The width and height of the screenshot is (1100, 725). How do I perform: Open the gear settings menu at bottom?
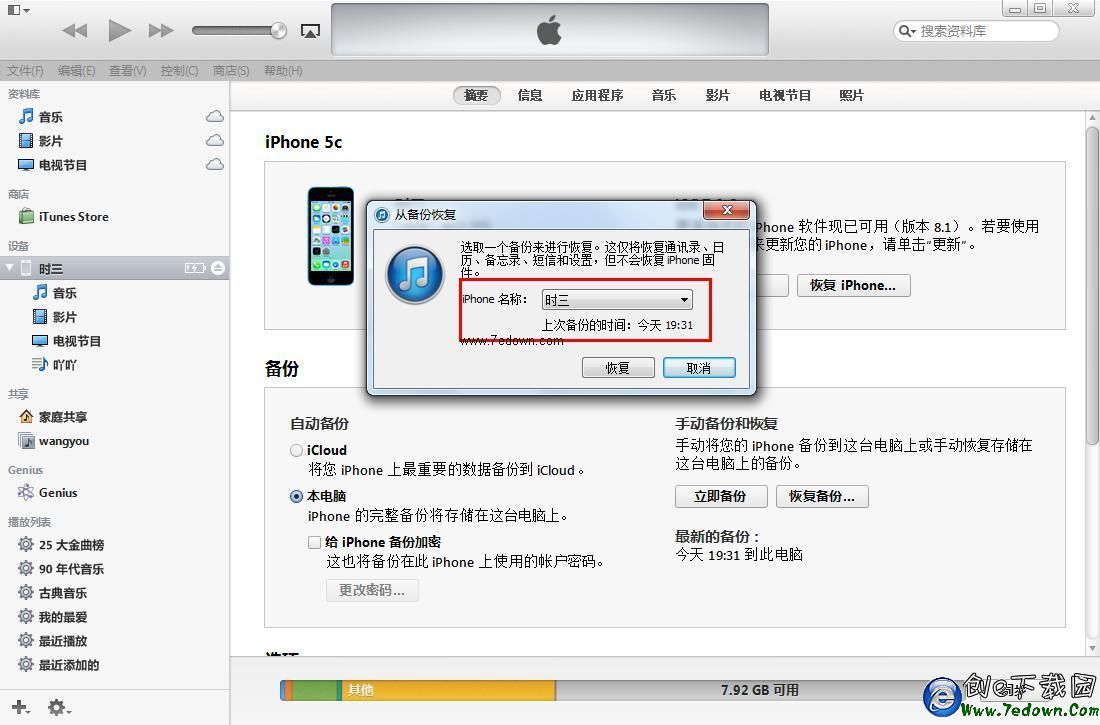(x=59, y=707)
